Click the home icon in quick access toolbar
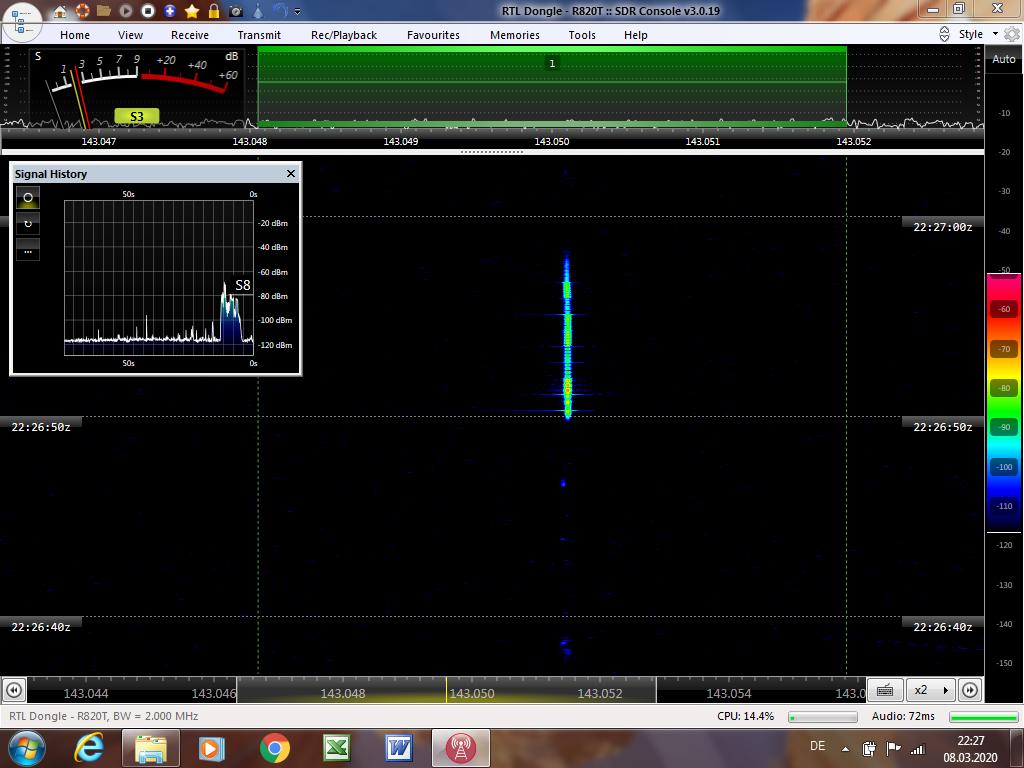The width and height of the screenshot is (1024, 768). 60,11
